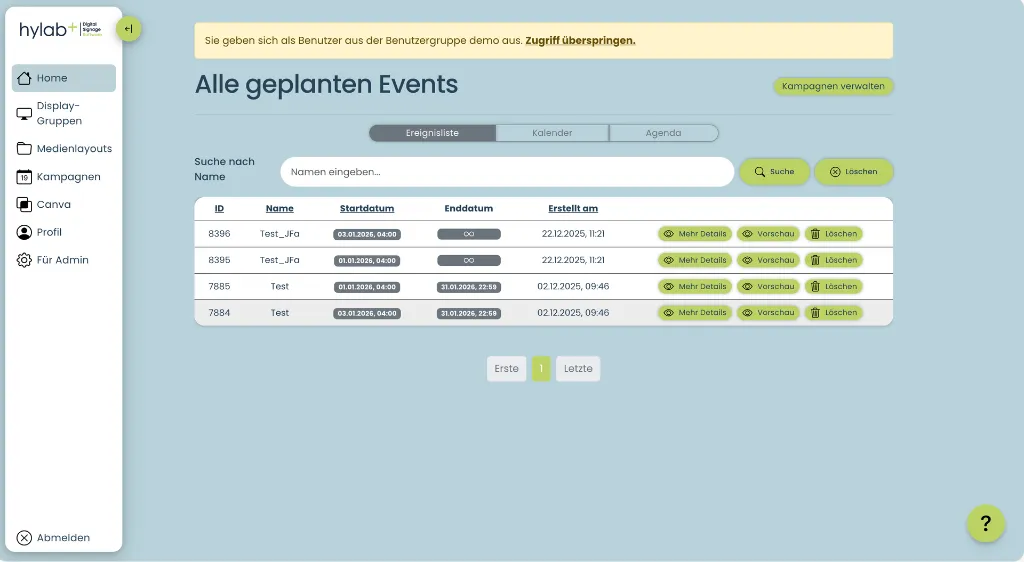Screen dimensions: 1024x562
Task: Sort table by ID column
Action: point(219,208)
